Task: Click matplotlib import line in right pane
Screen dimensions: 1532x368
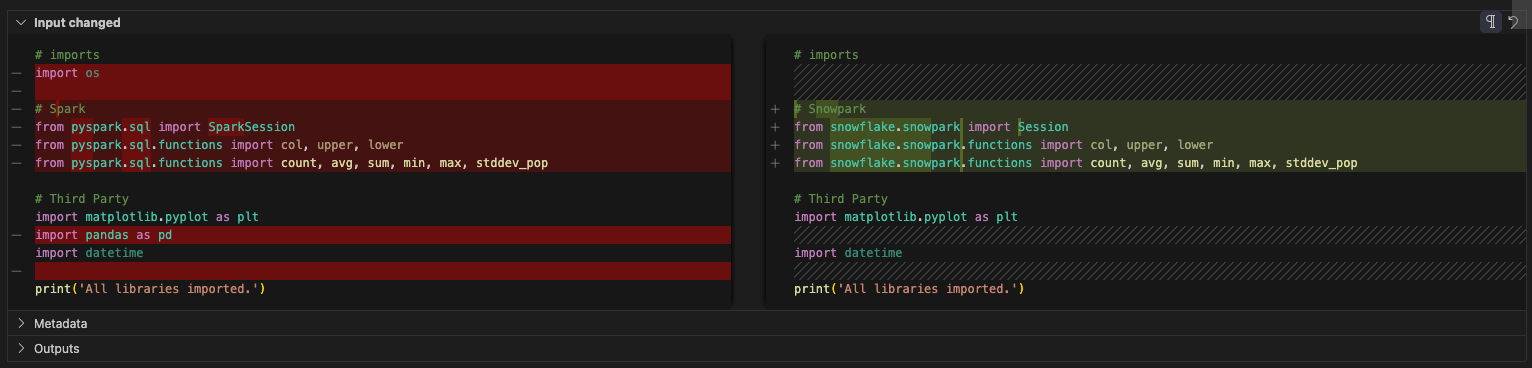Action: coord(906,217)
